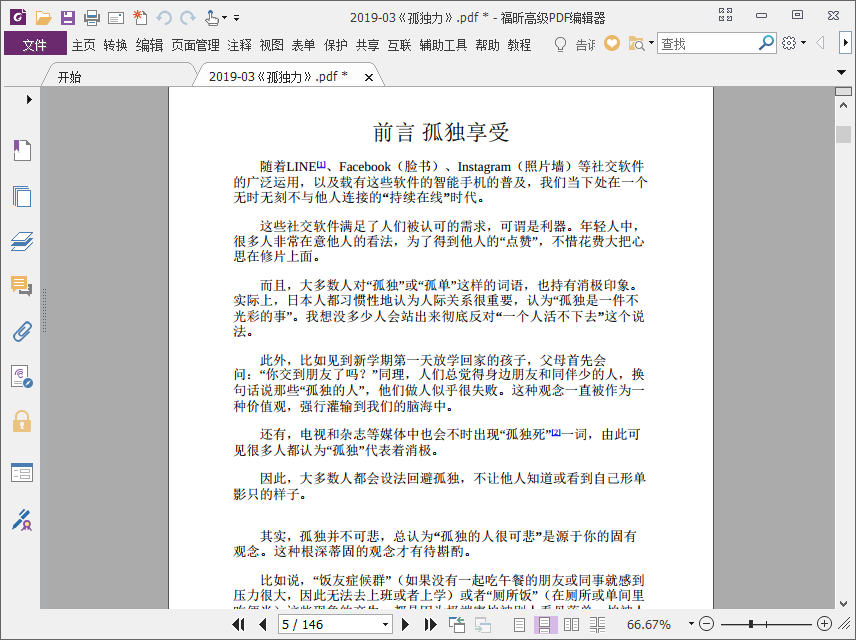Open the Attachments paperclip panel
Viewport: 856px width, 640px height.
pyautogui.click(x=22, y=331)
